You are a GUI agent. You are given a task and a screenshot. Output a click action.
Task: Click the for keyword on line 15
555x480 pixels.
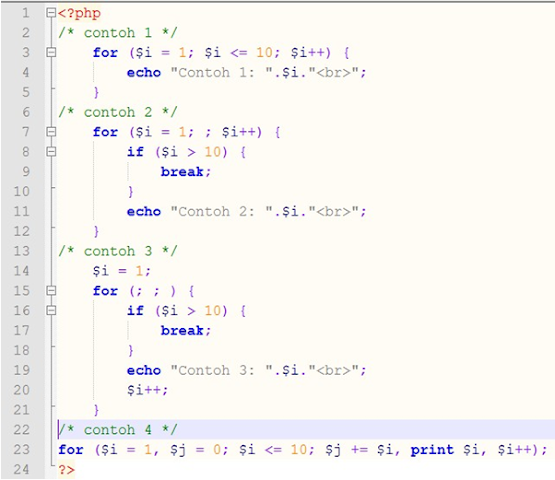tap(105, 291)
